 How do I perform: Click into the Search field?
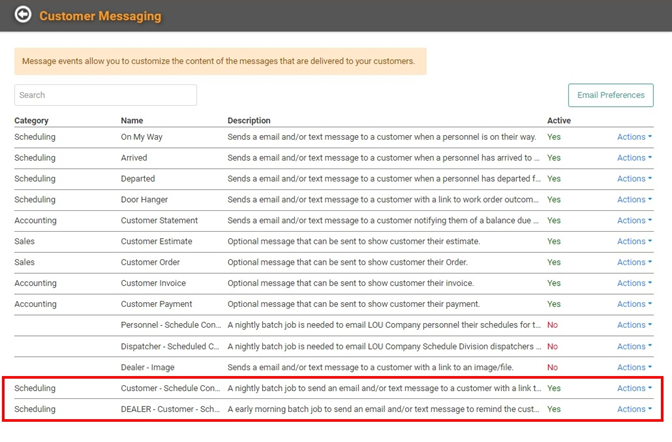tap(105, 95)
